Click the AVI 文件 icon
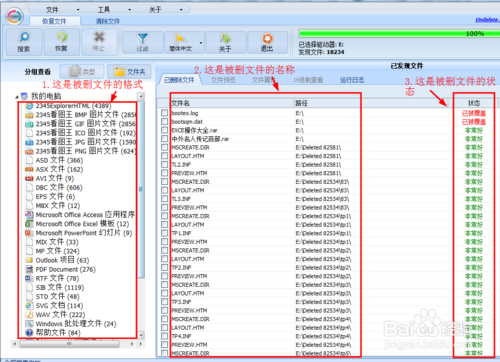The height and width of the screenshot is (362, 500). [30, 178]
